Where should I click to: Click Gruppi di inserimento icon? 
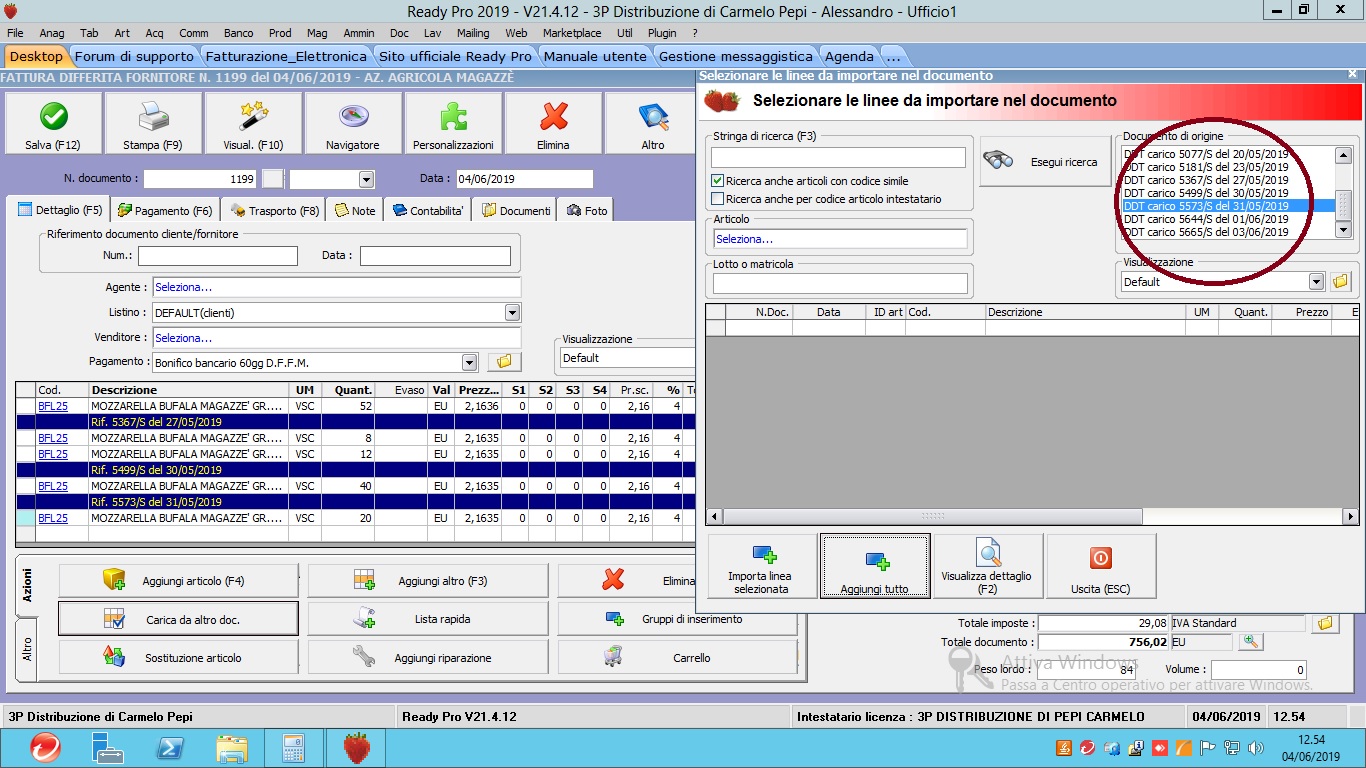(614, 619)
